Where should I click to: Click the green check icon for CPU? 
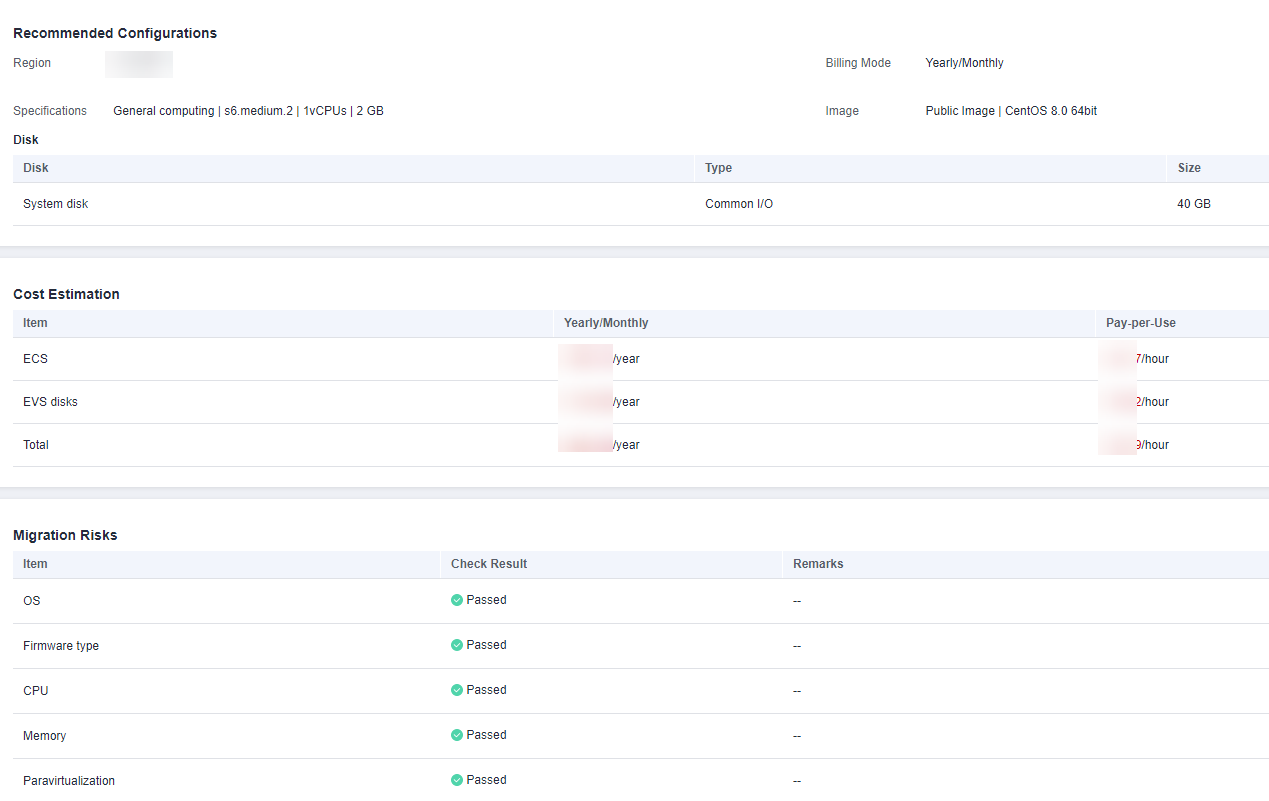[457, 691]
